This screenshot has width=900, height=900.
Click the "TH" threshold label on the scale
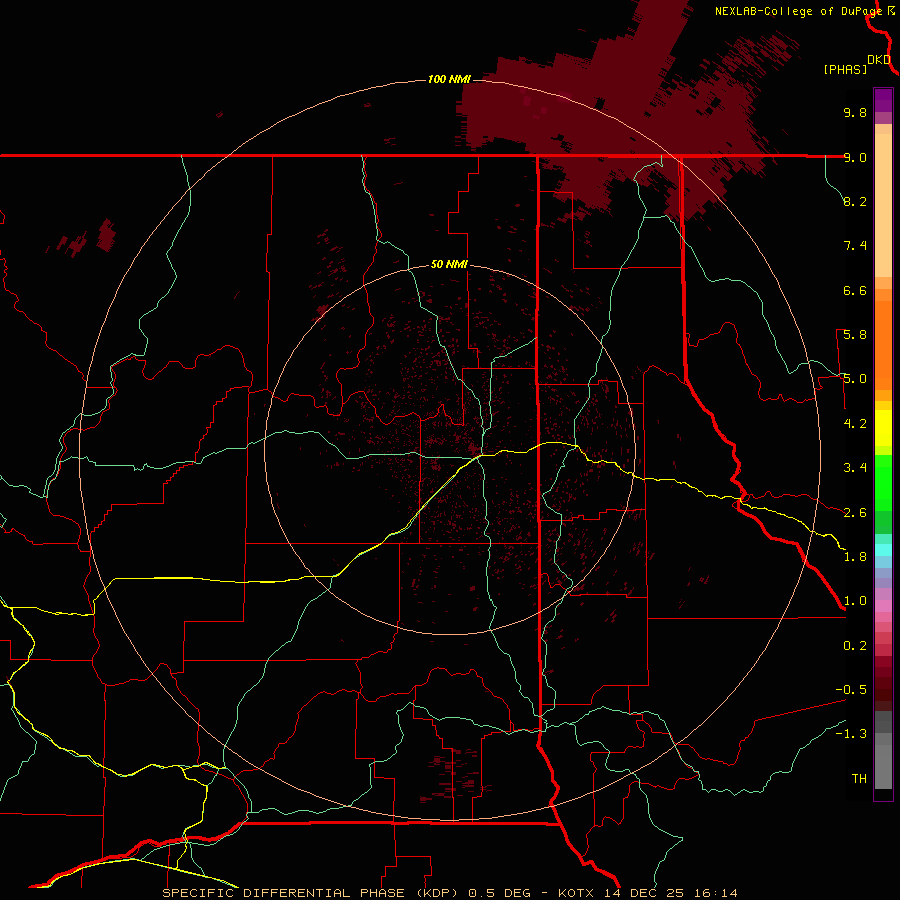tap(859, 779)
